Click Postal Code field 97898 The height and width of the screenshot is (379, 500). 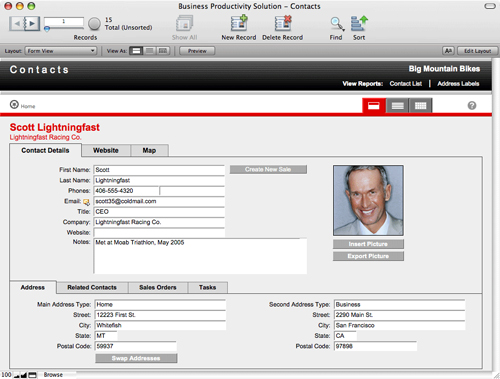click(x=375, y=346)
